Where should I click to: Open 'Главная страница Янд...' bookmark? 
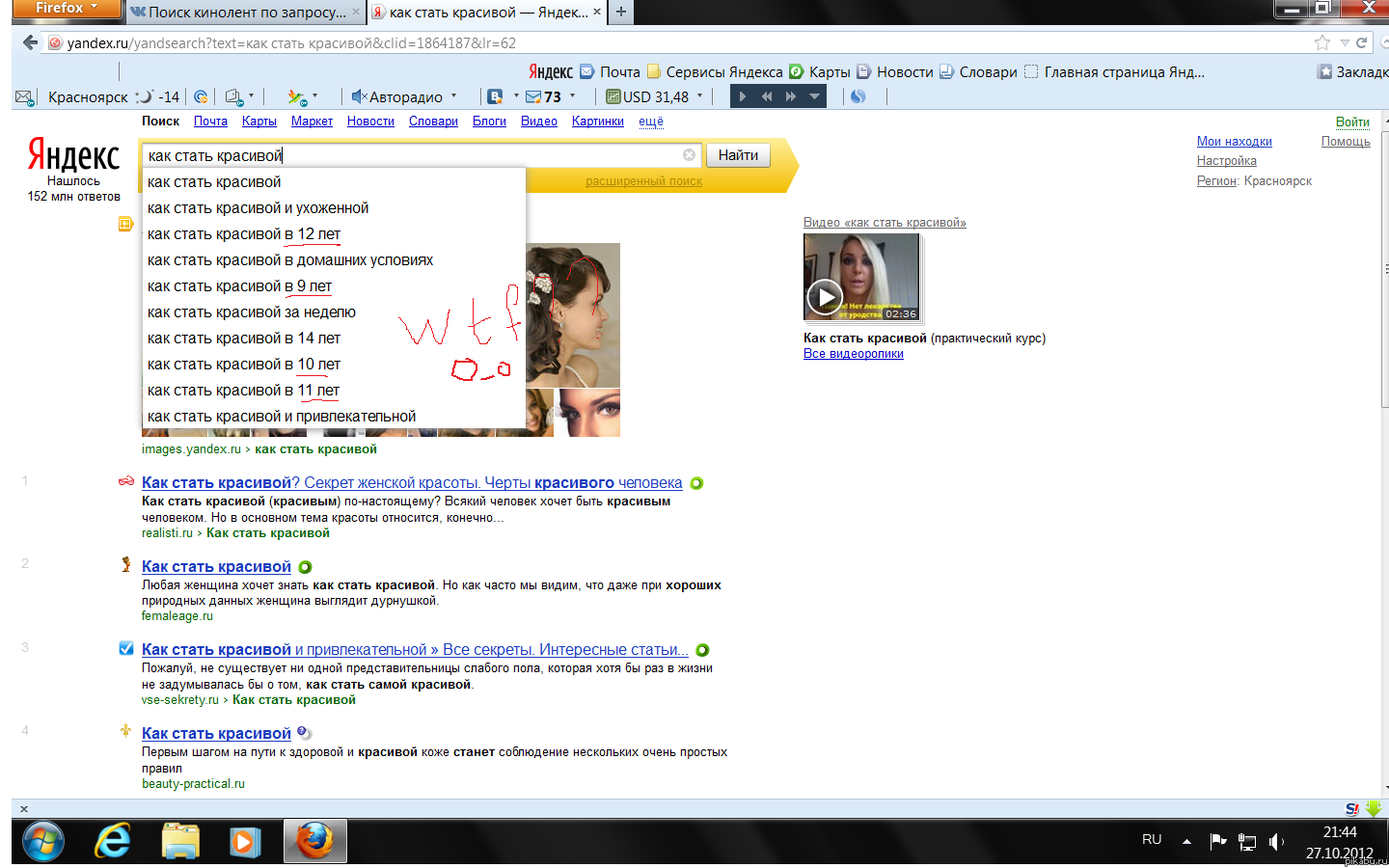click(x=1114, y=71)
